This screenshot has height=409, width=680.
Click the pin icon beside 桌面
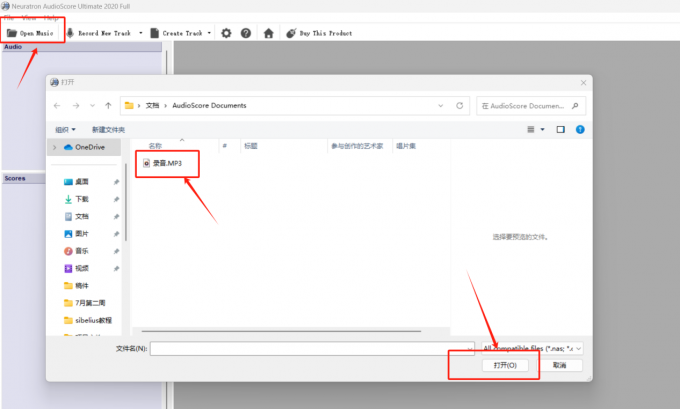(x=116, y=182)
